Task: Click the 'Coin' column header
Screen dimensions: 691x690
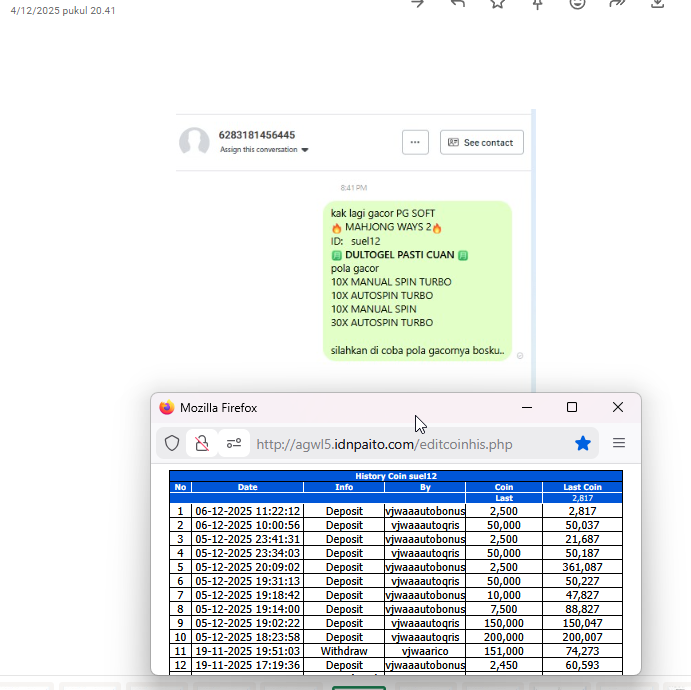Action: point(504,487)
